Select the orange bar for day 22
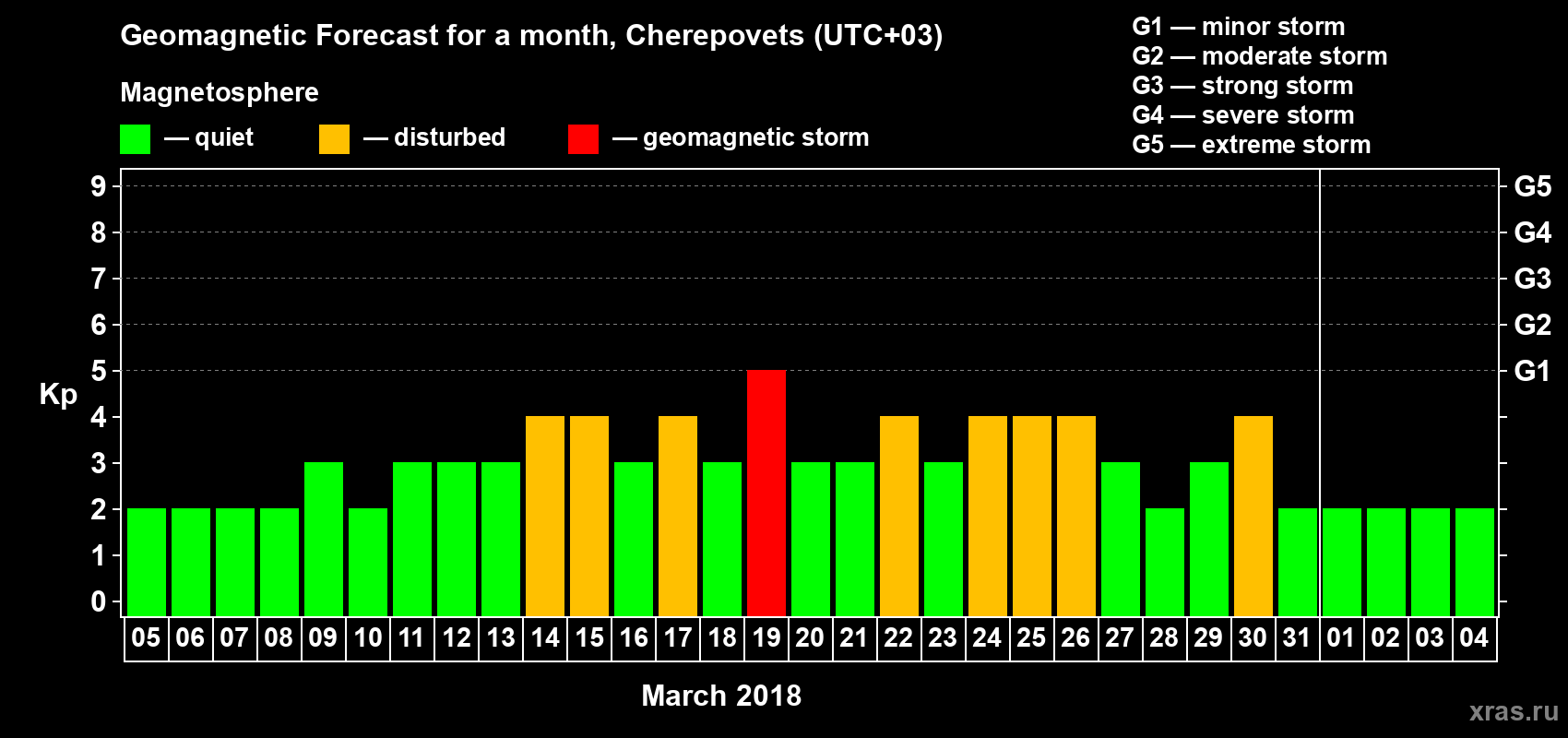 899,516
